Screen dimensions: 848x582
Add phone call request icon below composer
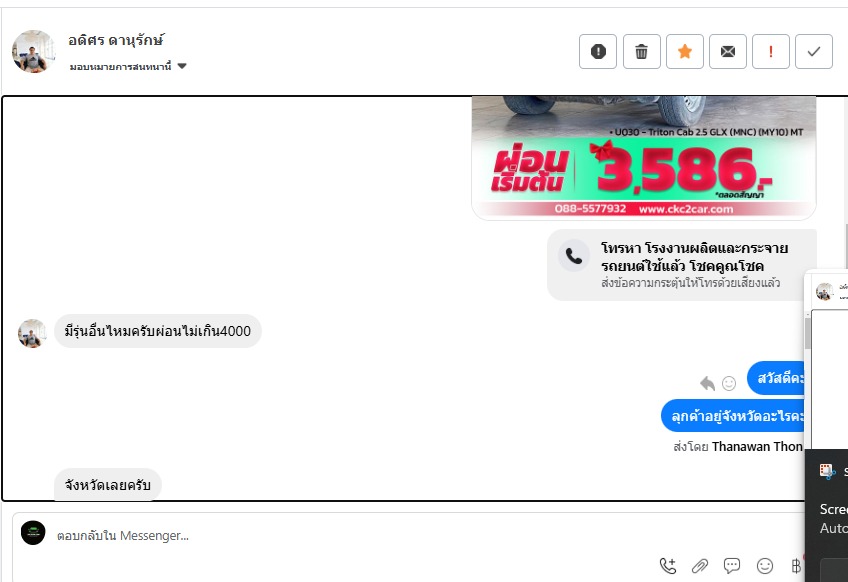point(668,566)
